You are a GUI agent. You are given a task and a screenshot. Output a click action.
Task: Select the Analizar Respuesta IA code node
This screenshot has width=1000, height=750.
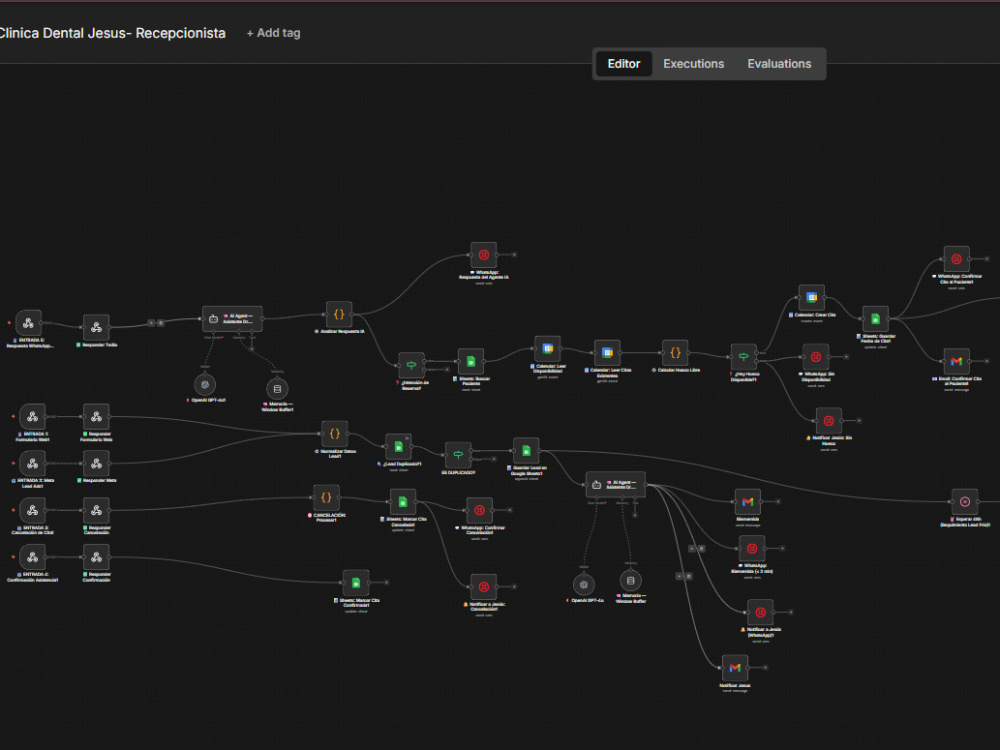[x=339, y=314]
